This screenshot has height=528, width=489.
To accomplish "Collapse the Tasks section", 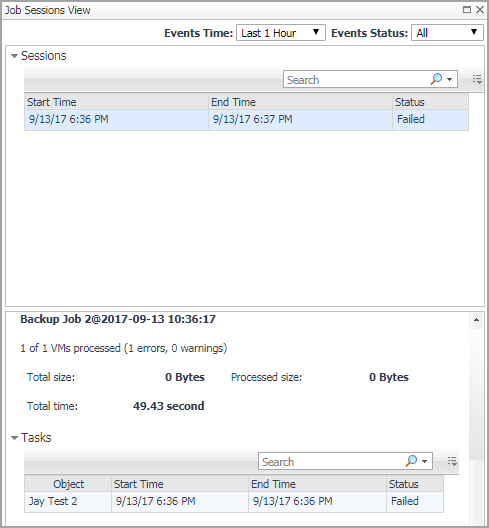I will (x=14, y=438).
